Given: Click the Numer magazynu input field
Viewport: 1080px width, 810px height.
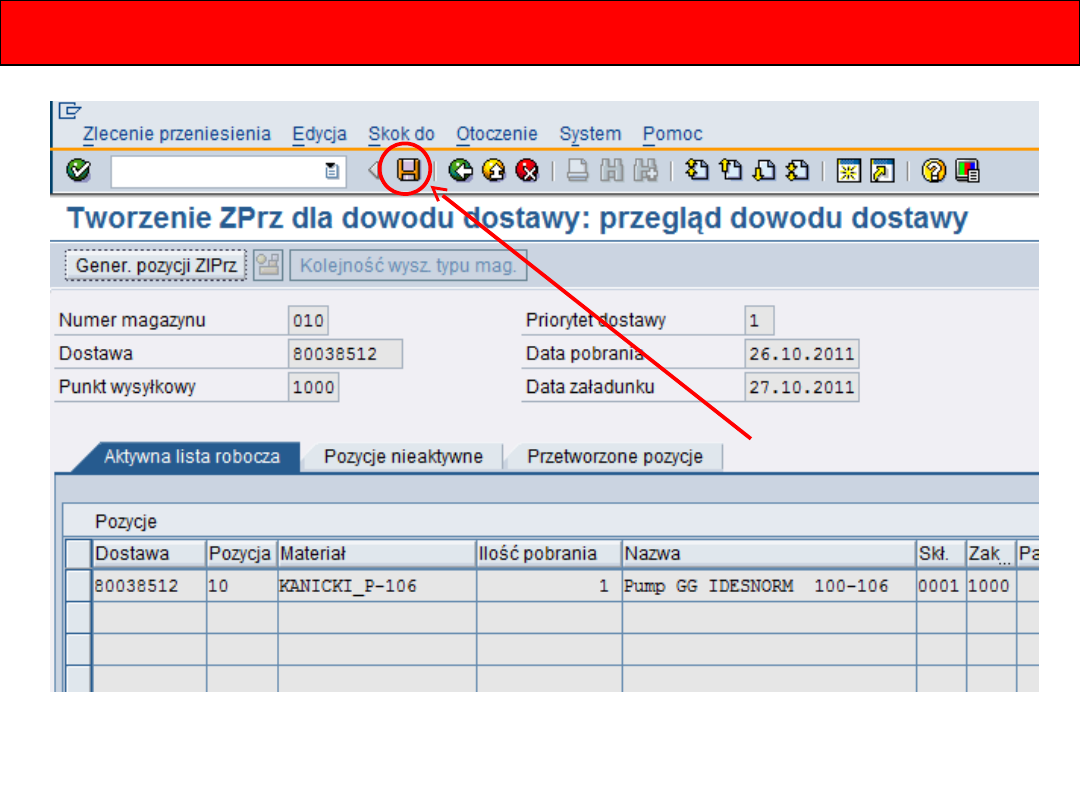Looking at the screenshot, I should (308, 321).
